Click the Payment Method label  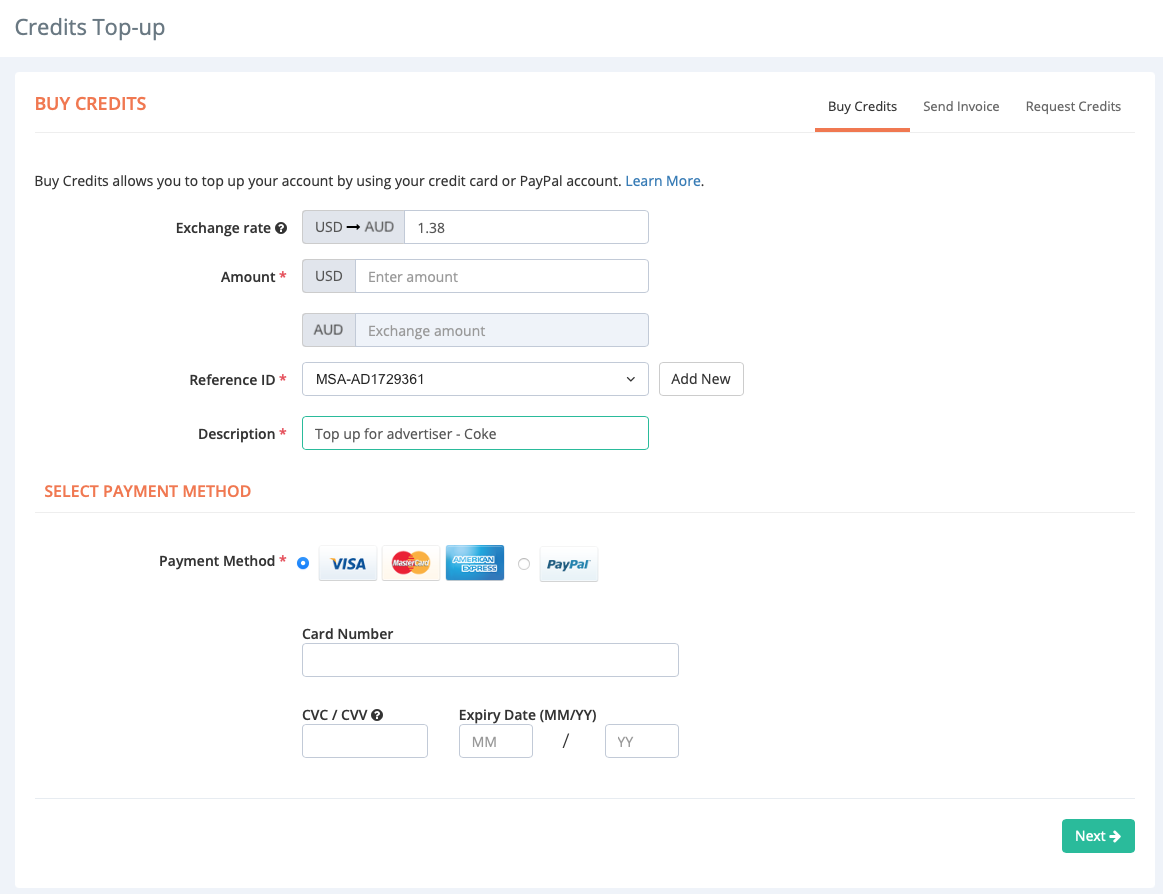click(217, 561)
